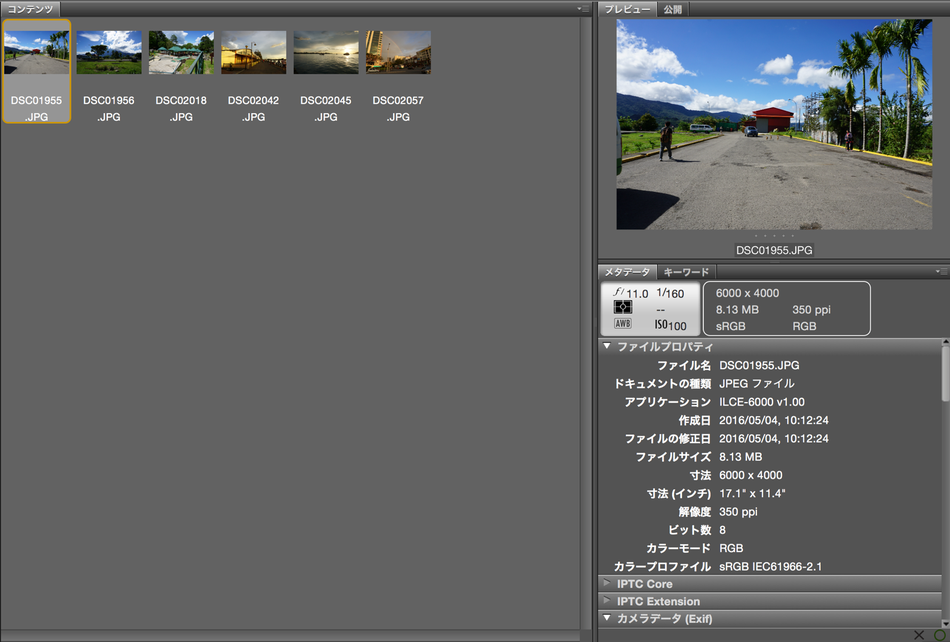The image size is (950, 642).
Task: Open the Metadata panel flyout menu icon
Action: point(942,272)
